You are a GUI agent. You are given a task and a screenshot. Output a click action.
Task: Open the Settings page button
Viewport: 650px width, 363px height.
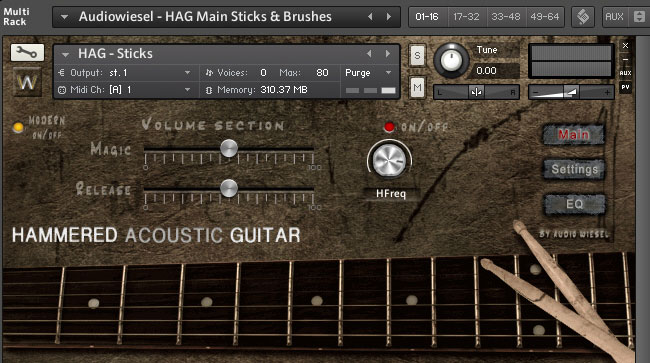(x=575, y=169)
